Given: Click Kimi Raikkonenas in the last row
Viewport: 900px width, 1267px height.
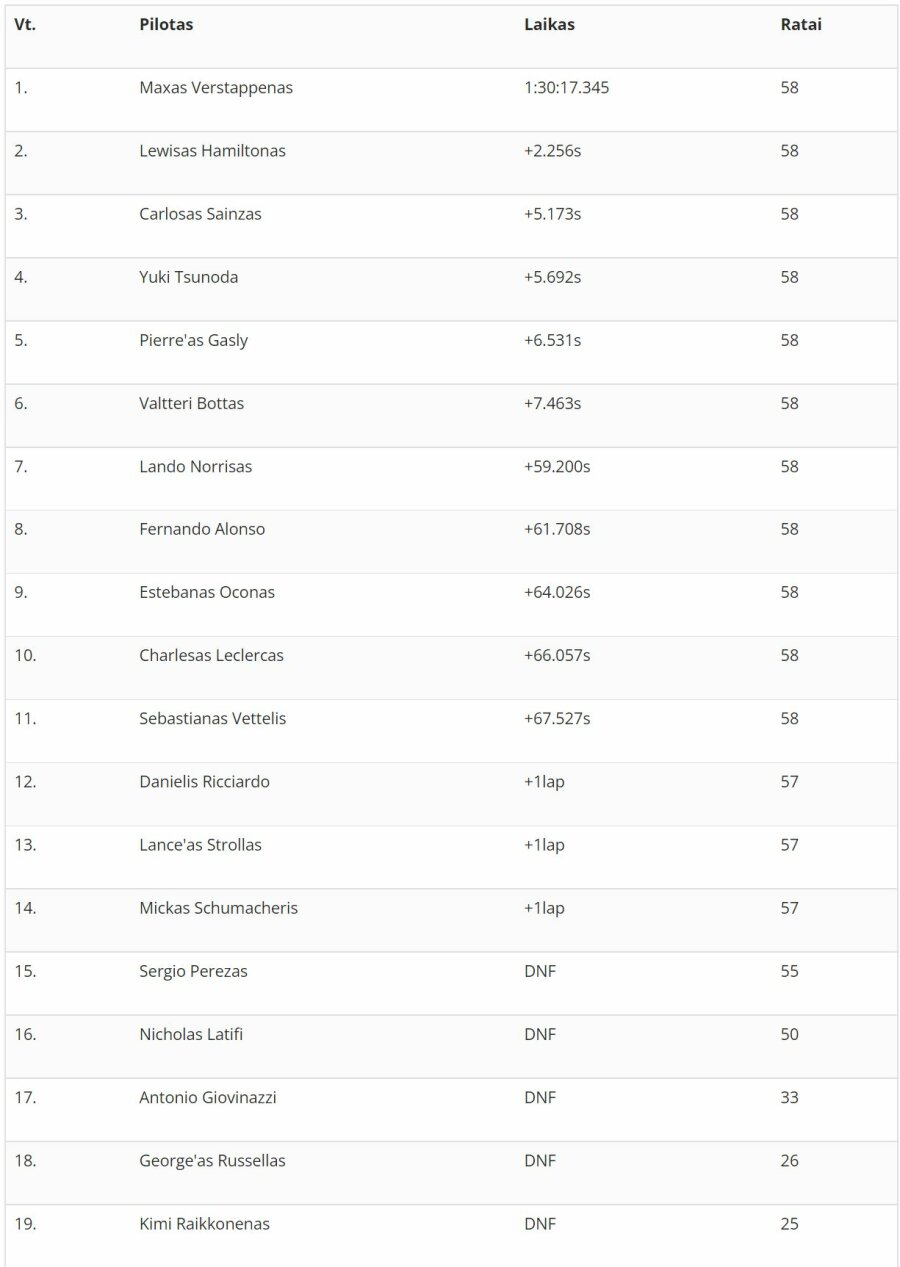Looking at the screenshot, I should coord(204,1223).
